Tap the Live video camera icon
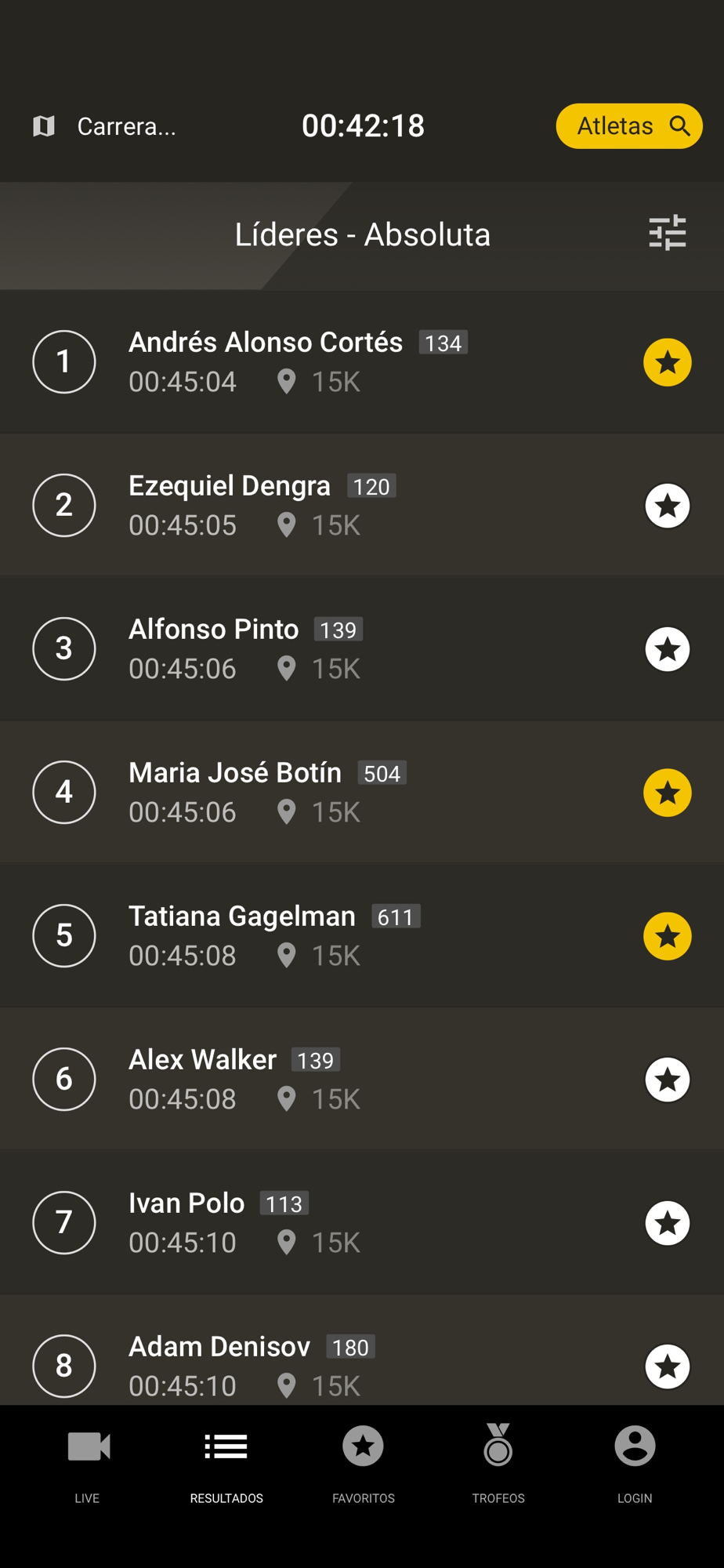 tap(88, 1446)
